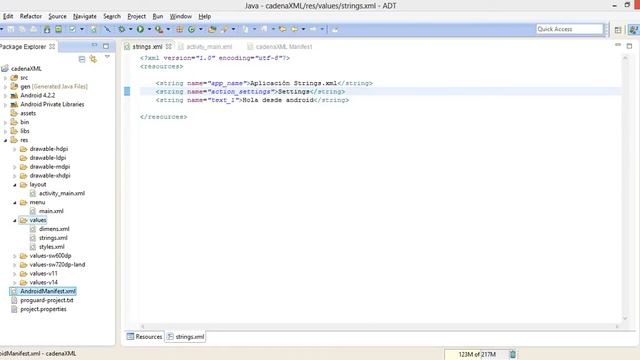The height and width of the screenshot is (360, 640).
Task: Expand the gen folder
Action: click(5, 87)
